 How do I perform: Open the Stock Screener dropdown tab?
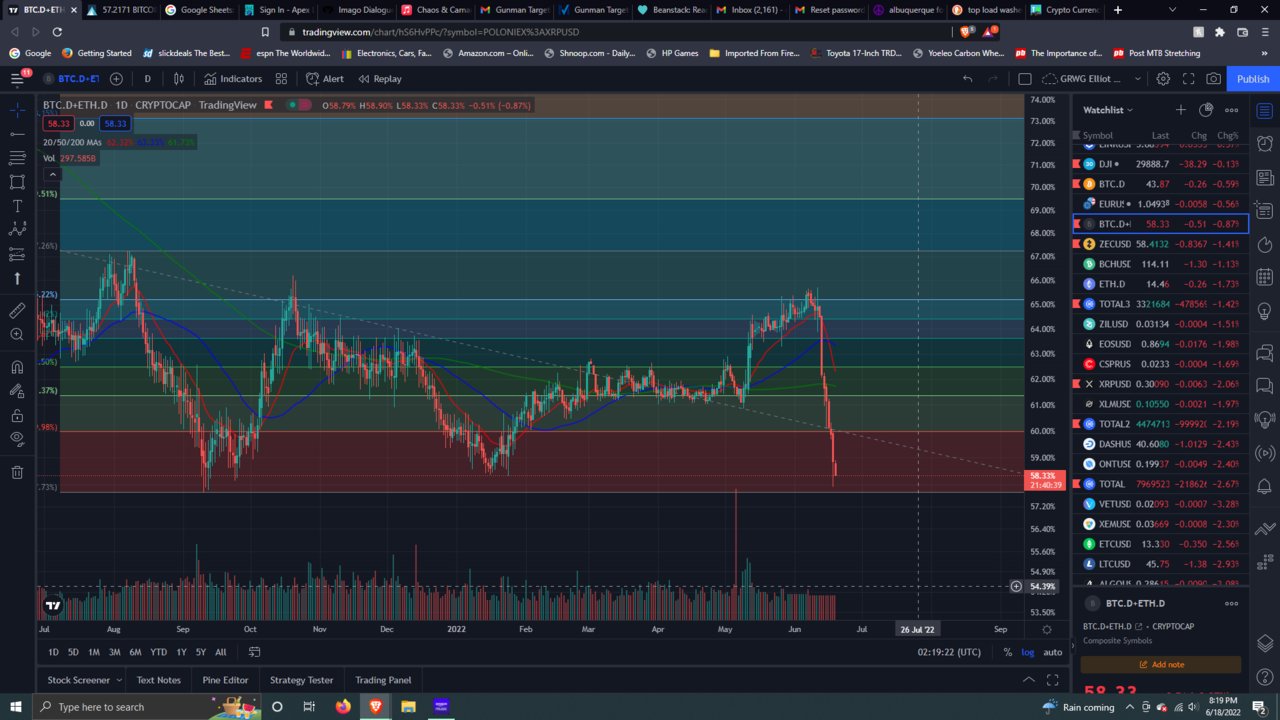coord(85,680)
